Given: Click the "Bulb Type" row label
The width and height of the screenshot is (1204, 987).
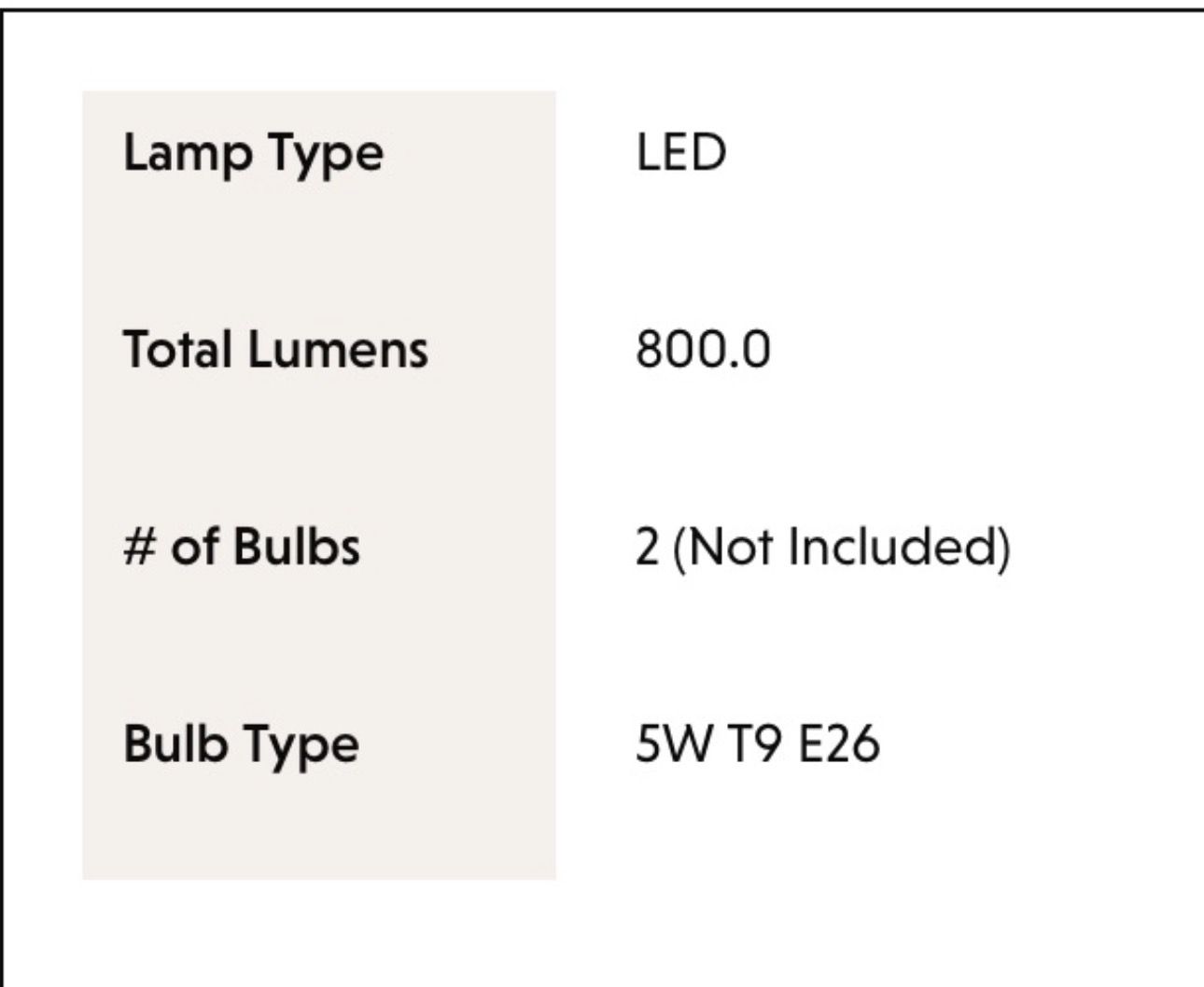Looking at the screenshot, I should click(x=241, y=744).
